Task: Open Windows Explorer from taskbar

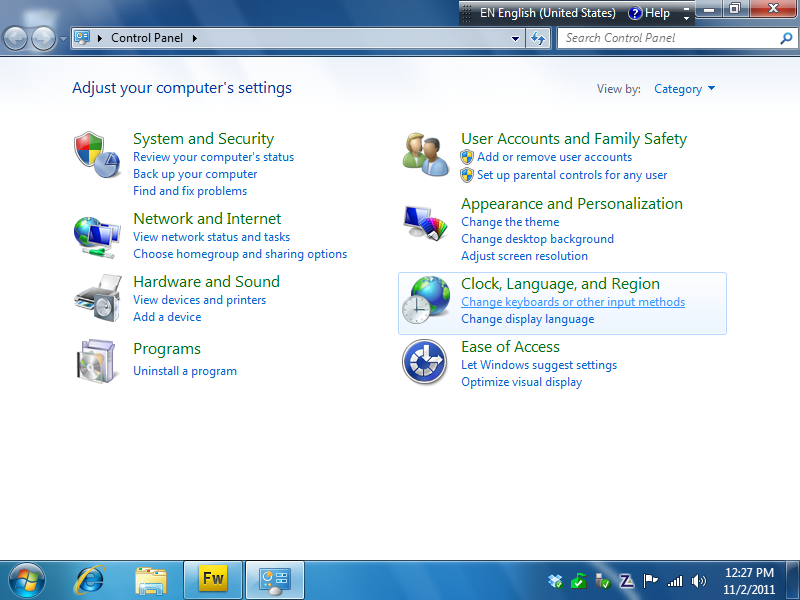Action: pyautogui.click(x=151, y=581)
